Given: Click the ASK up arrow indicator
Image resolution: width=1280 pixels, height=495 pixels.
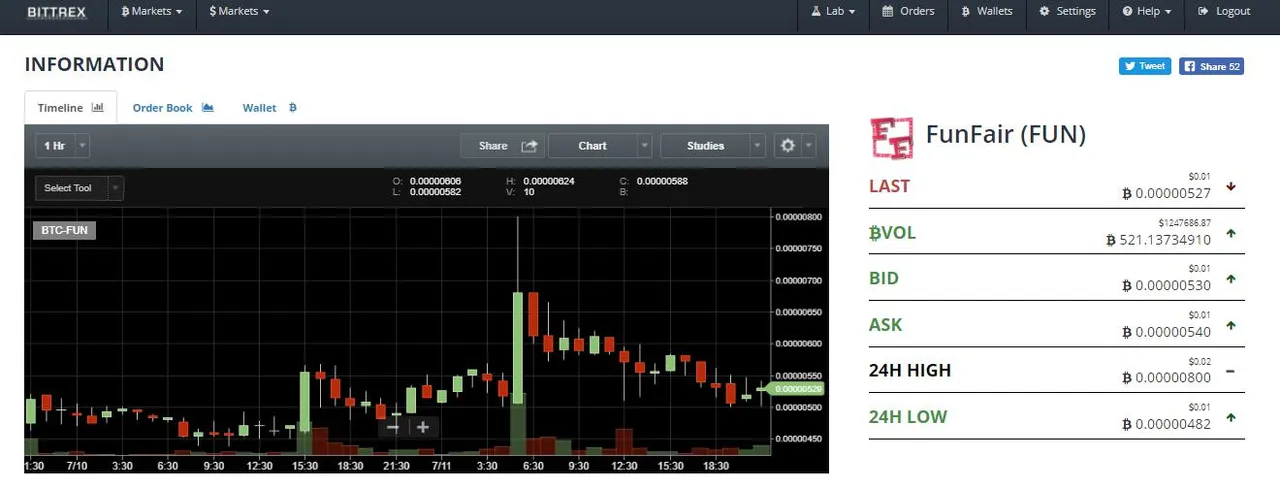Looking at the screenshot, I should click(1231, 325).
